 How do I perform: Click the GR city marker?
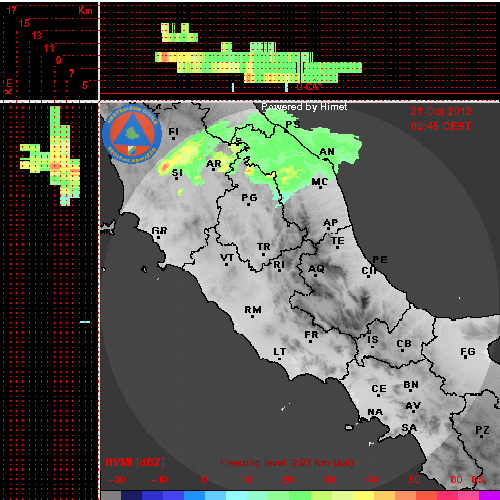159,232
